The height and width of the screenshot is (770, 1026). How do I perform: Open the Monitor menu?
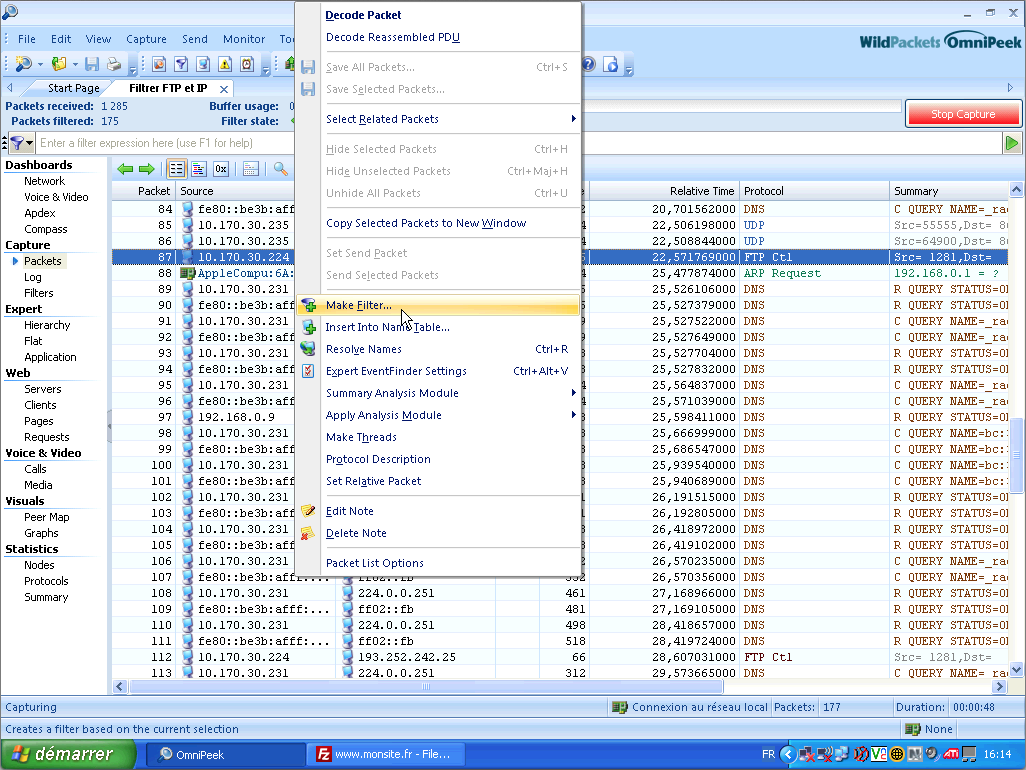[x=243, y=39]
